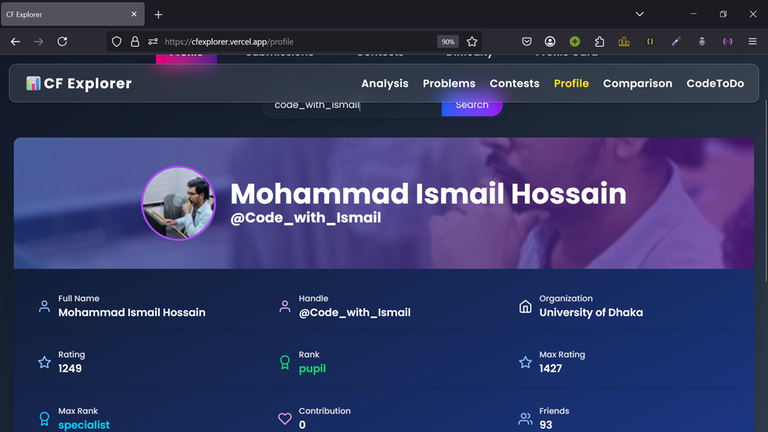
Task: Click the handle search input field
Action: point(350,105)
